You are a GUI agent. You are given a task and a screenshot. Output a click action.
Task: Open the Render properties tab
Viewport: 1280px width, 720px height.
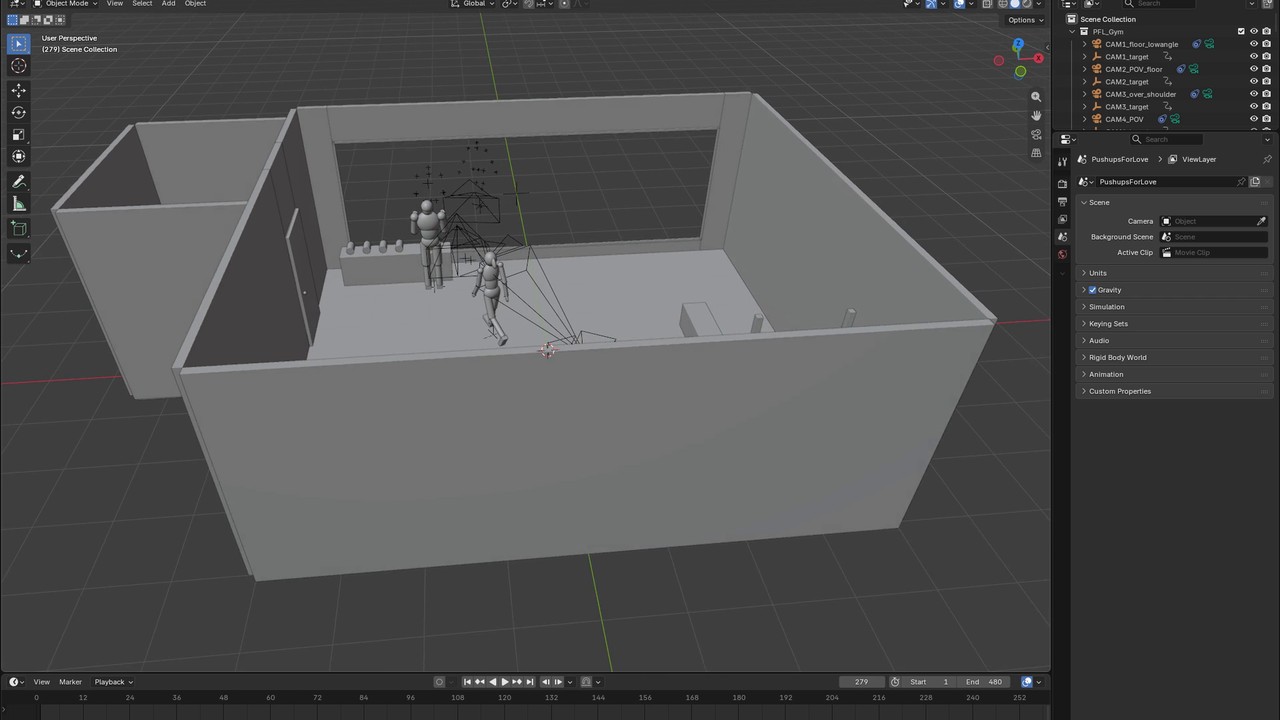pos(1062,184)
